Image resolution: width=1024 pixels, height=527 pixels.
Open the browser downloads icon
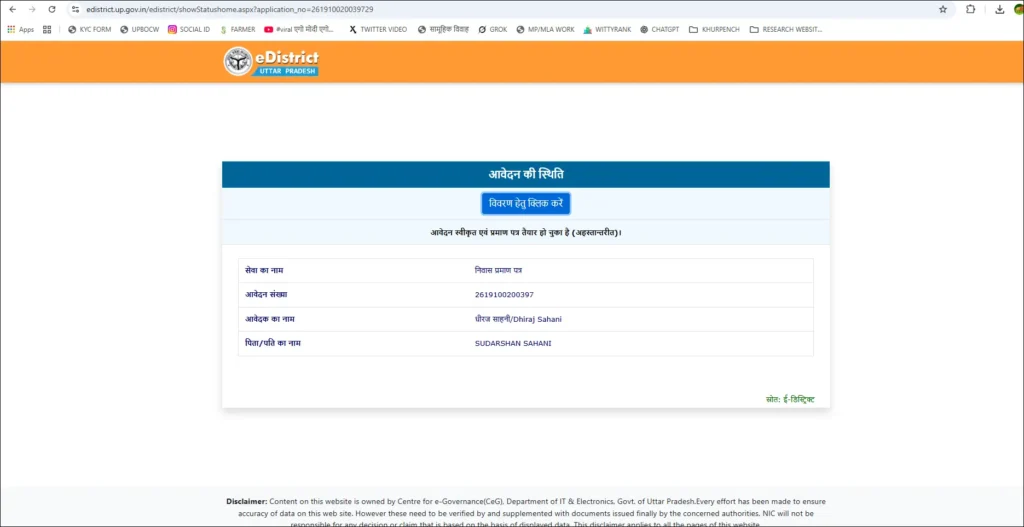[1000, 10]
